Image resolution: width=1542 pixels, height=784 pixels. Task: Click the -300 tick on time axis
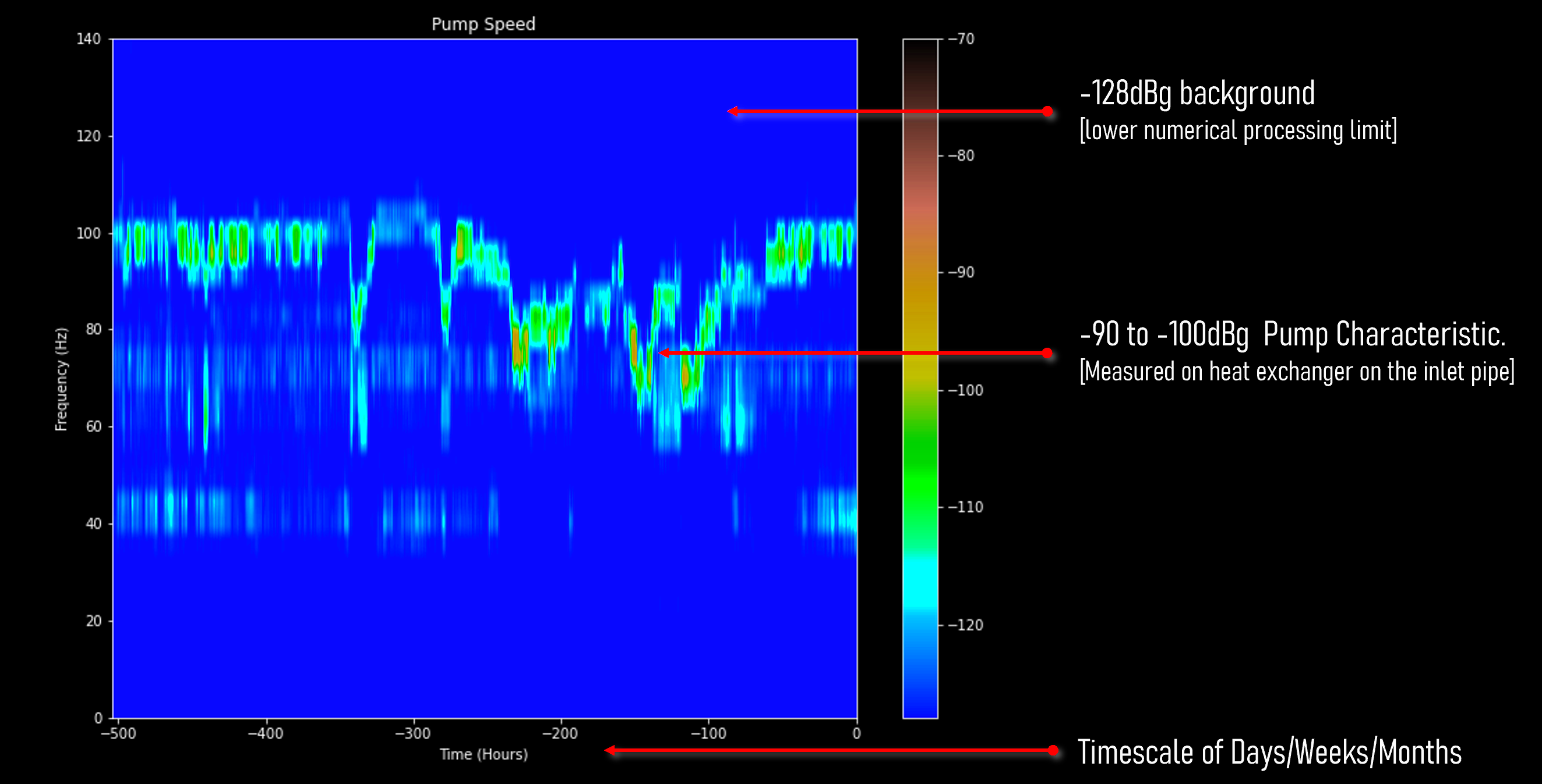click(x=413, y=733)
